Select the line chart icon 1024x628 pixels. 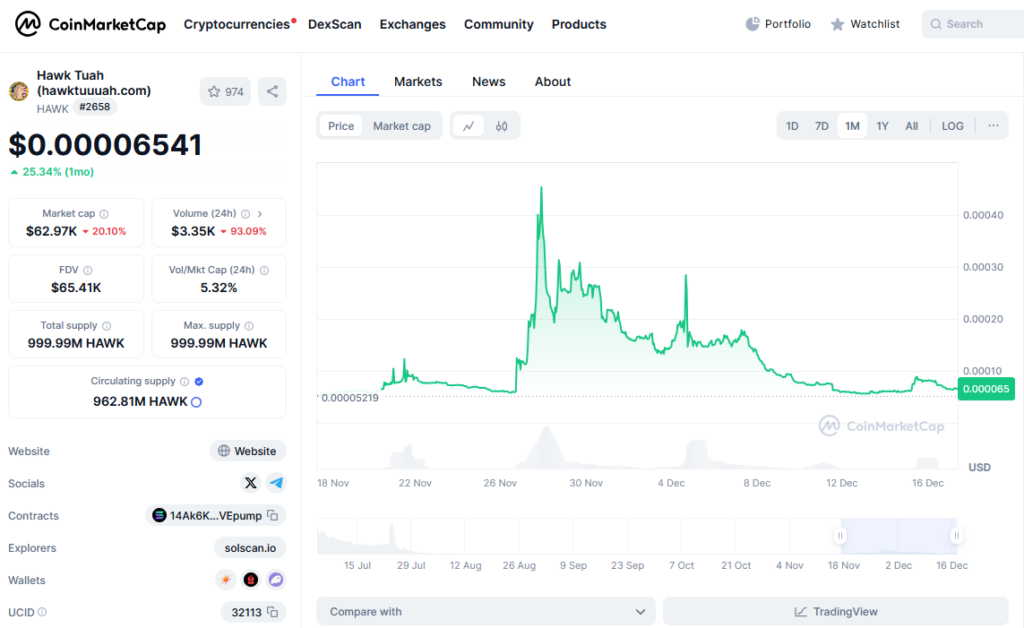click(x=468, y=126)
